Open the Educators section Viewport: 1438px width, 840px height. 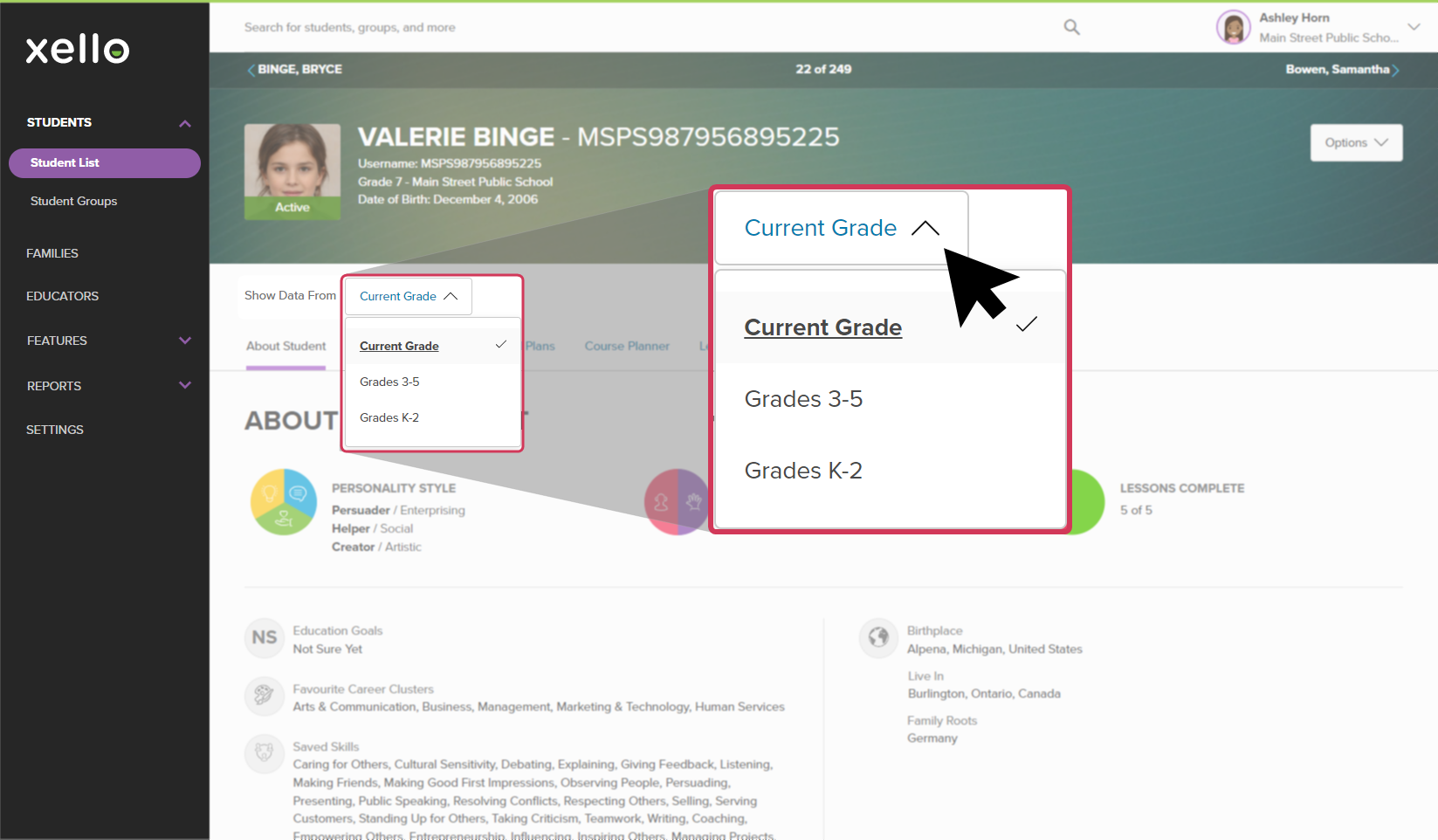[x=63, y=296]
